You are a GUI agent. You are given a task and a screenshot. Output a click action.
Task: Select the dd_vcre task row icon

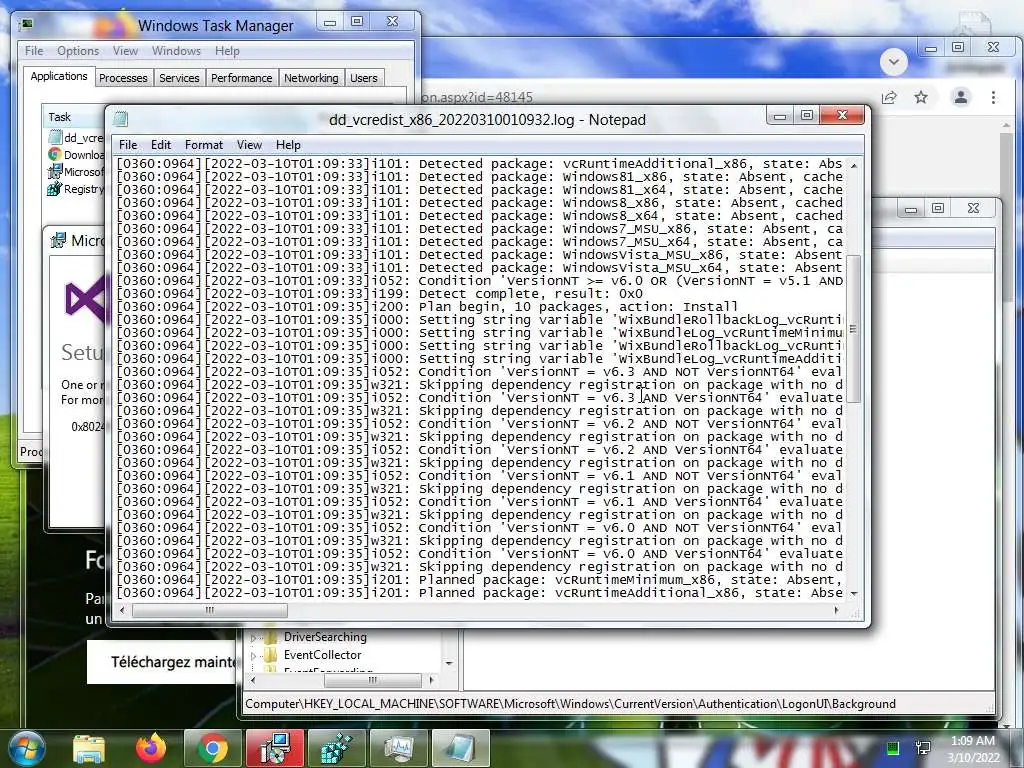[x=55, y=137]
